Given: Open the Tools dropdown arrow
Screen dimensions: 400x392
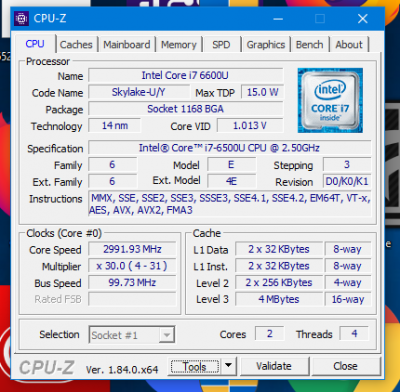Looking at the screenshot, I should [x=228, y=365].
